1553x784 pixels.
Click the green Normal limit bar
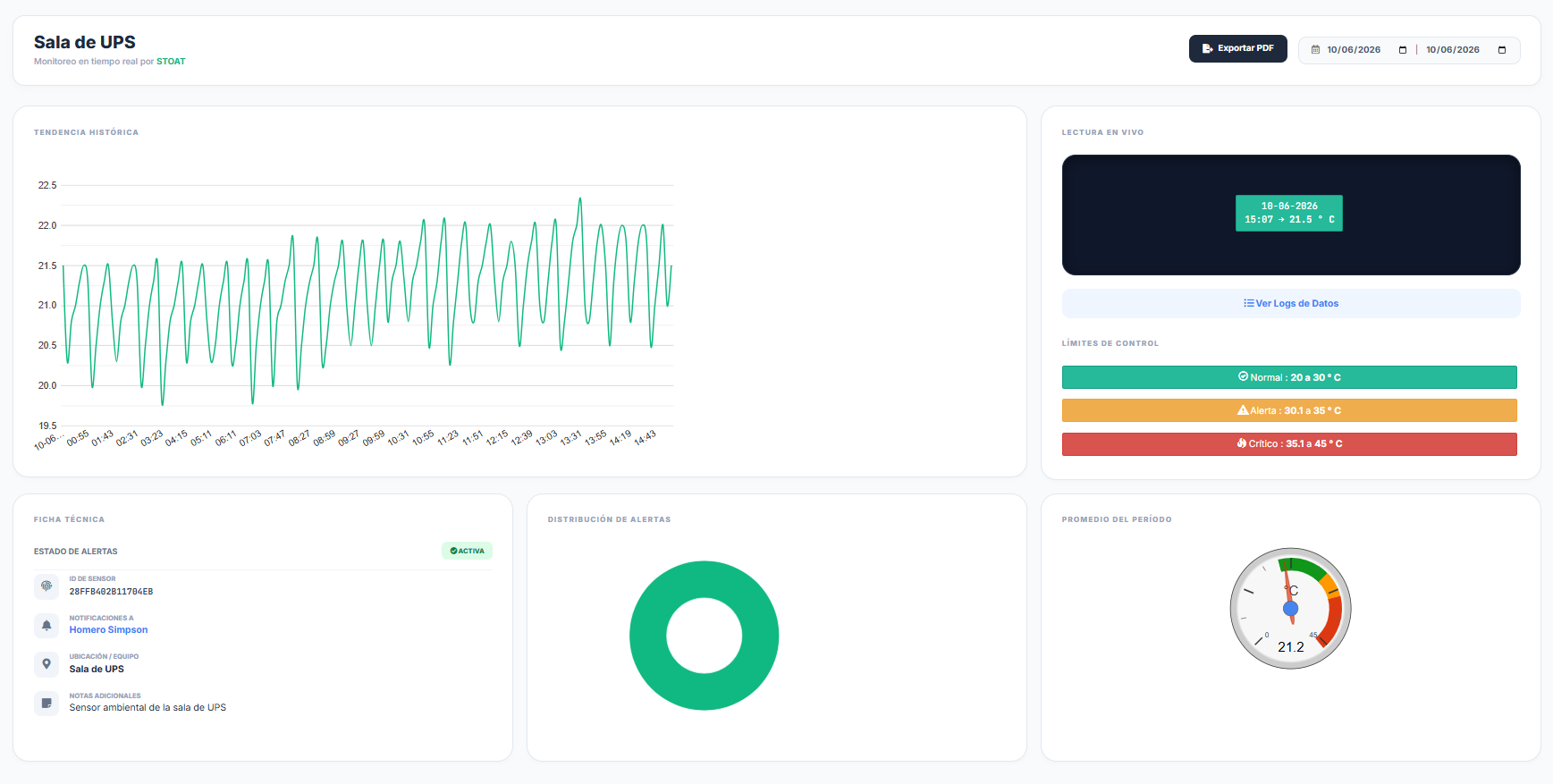[1289, 377]
